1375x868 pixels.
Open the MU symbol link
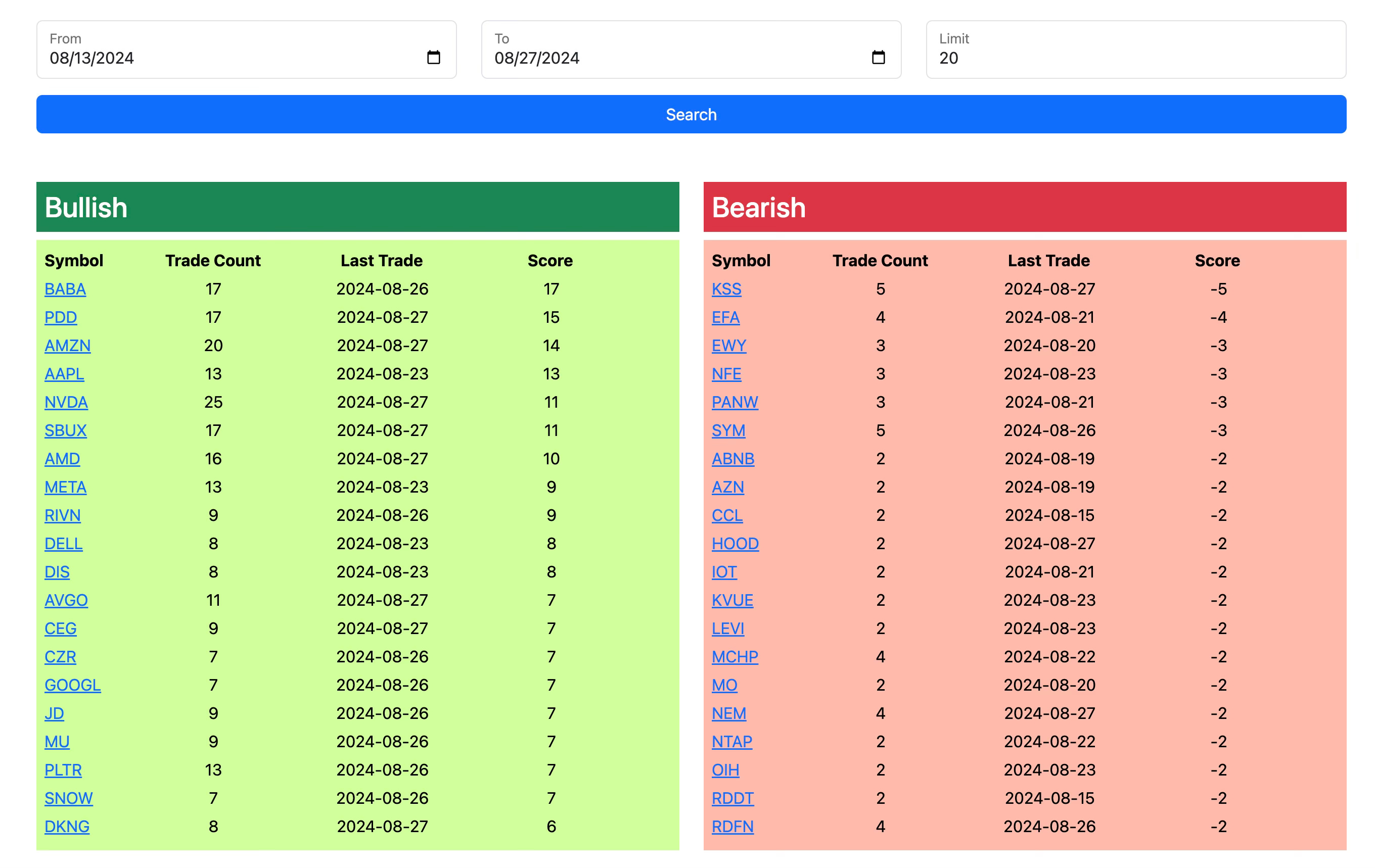coord(57,741)
